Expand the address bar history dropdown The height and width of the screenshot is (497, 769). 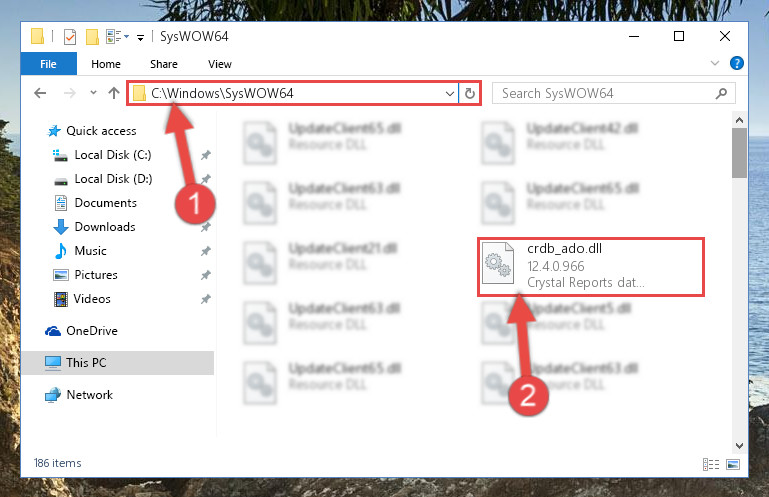point(449,93)
